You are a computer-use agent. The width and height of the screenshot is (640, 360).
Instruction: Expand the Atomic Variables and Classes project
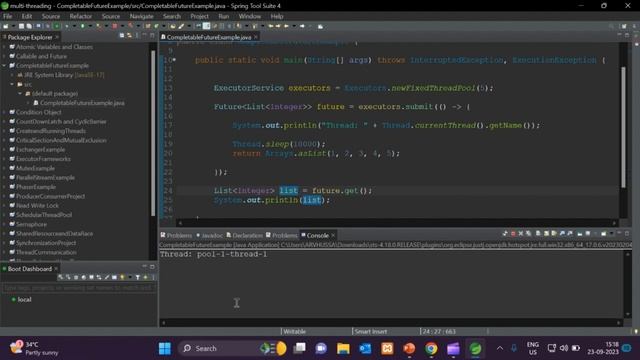click(x=4, y=47)
